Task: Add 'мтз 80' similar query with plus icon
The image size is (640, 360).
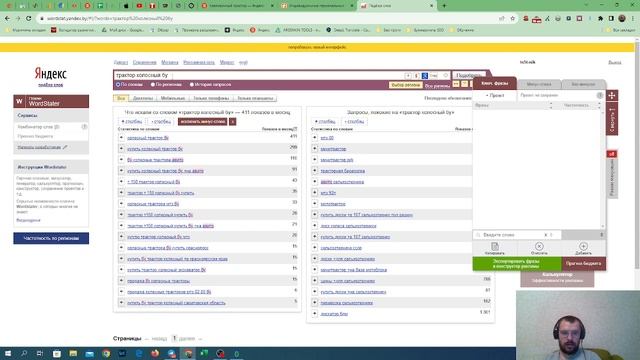Action: pyautogui.click(x=315, y=138)
